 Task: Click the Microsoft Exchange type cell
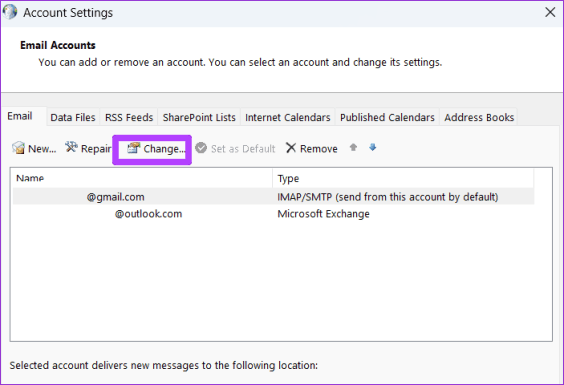click(323, 214)
